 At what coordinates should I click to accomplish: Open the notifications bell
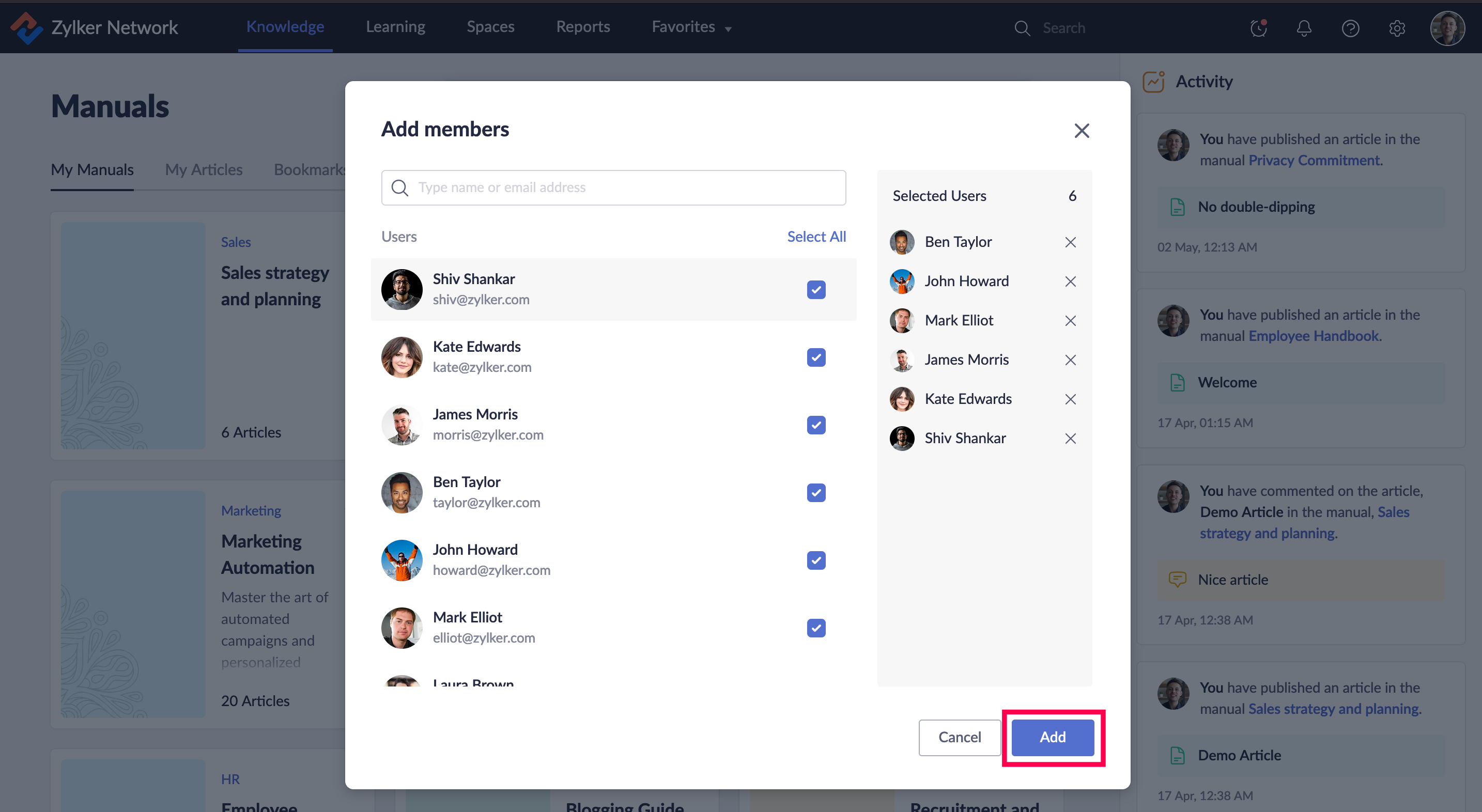[1304, 27]
